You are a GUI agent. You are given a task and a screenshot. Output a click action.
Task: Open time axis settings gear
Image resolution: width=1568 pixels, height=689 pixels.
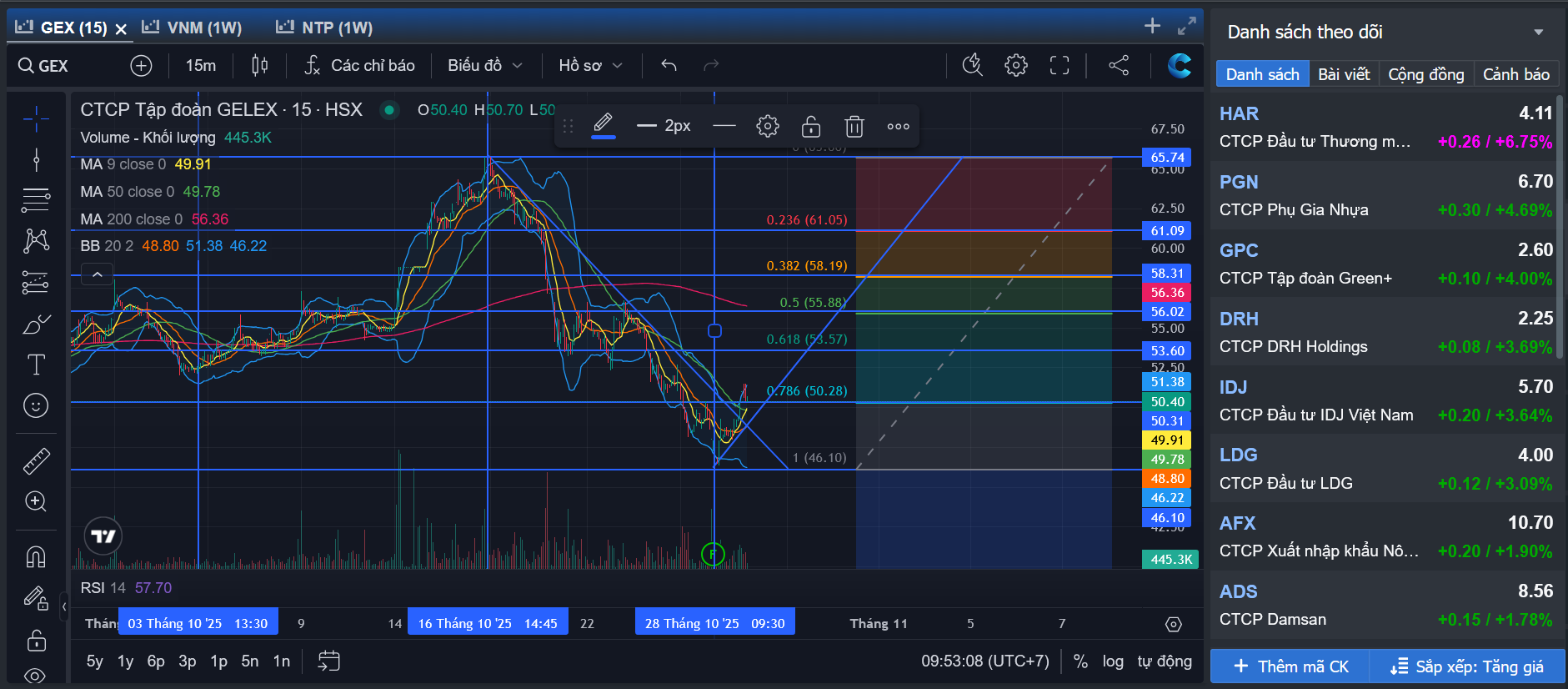pos(1174,625)
